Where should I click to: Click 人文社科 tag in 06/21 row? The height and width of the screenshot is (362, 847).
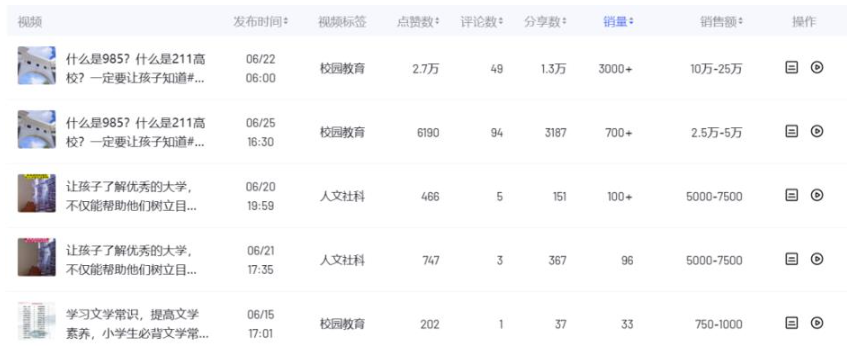click(342, 260)
